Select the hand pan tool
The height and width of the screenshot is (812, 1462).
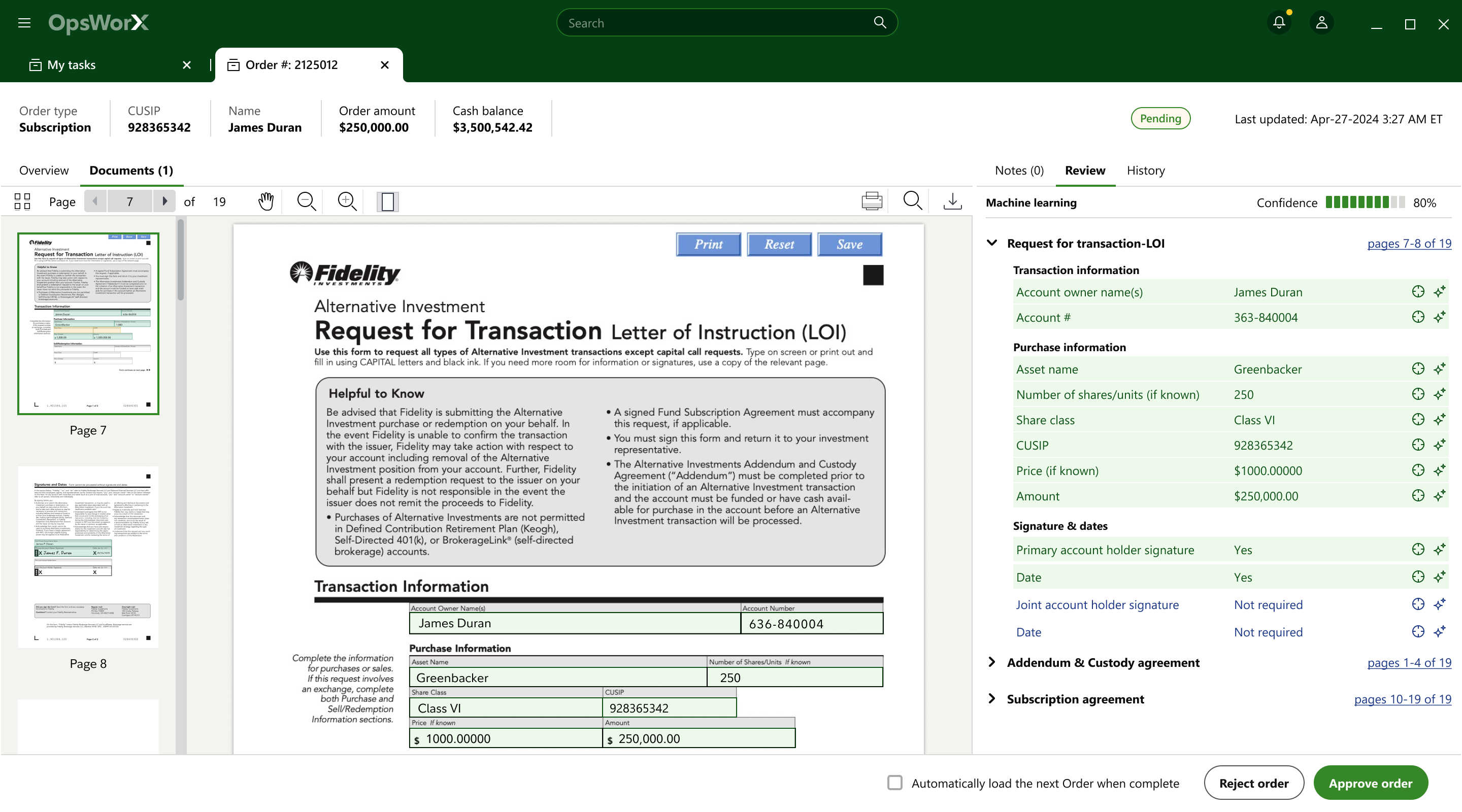coord(265,201)
